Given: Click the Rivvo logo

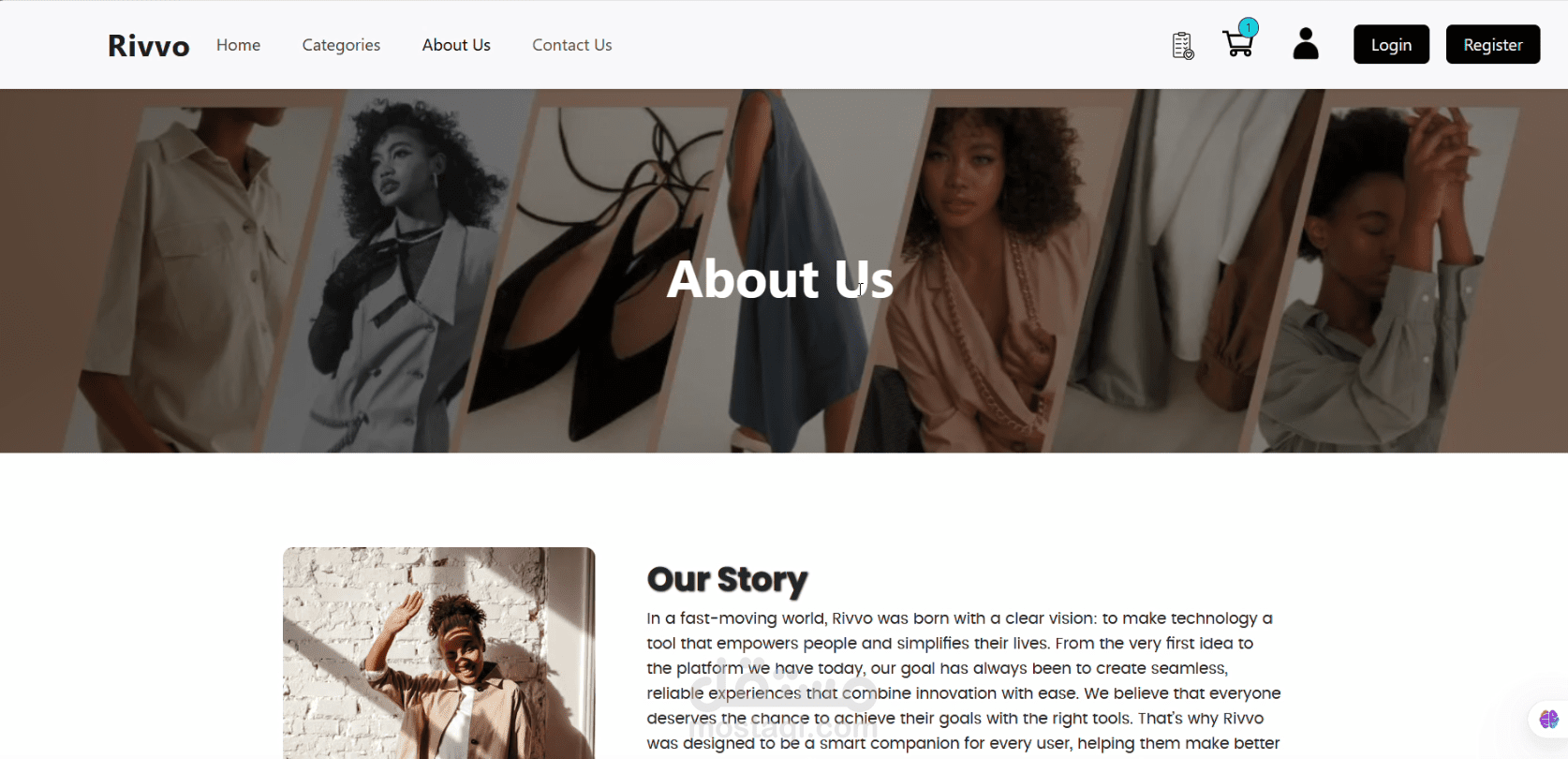Looking at the screenshot, I should click(148, 45).
